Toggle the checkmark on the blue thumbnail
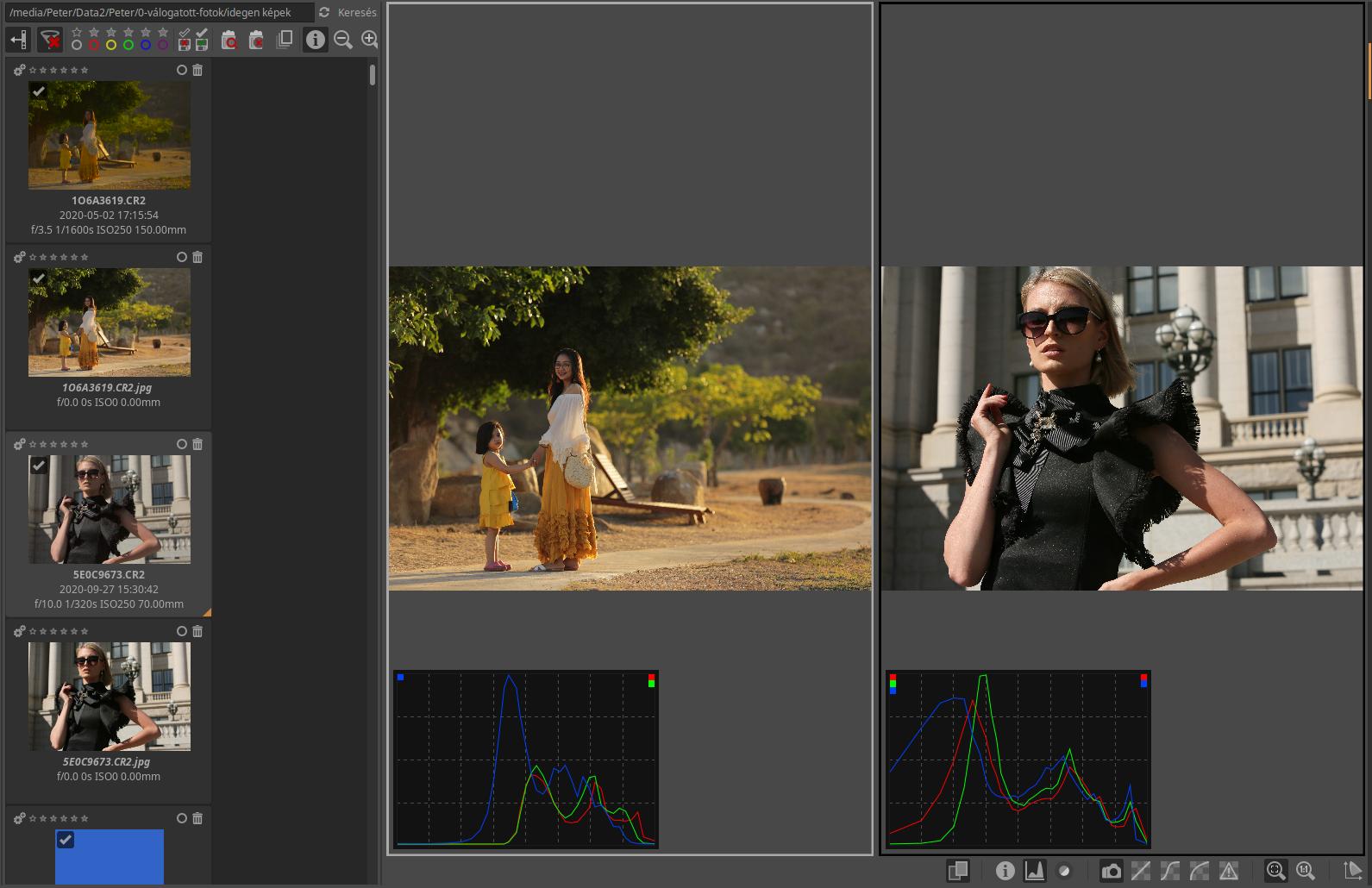This screenshot has height=888, width=1372. [x=66, y=840]
